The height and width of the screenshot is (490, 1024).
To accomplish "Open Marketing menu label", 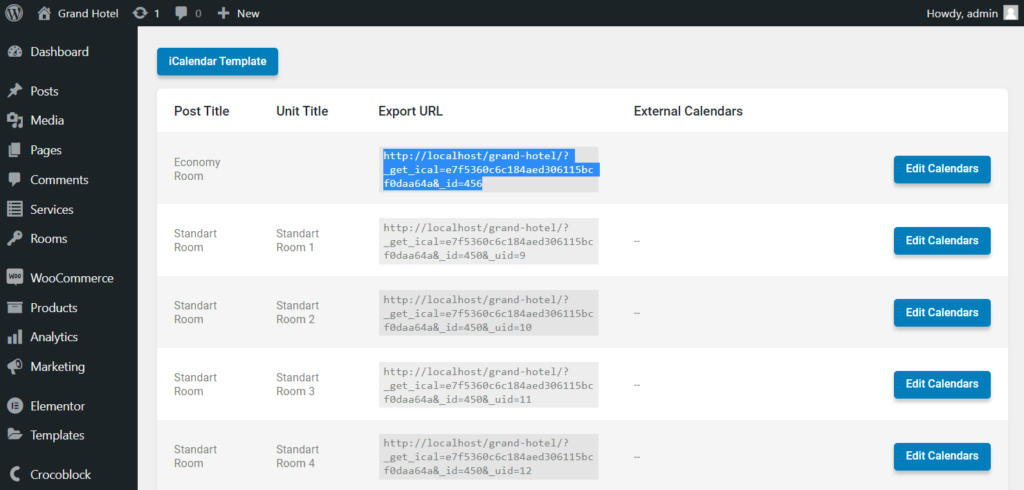I will (57, 367).
